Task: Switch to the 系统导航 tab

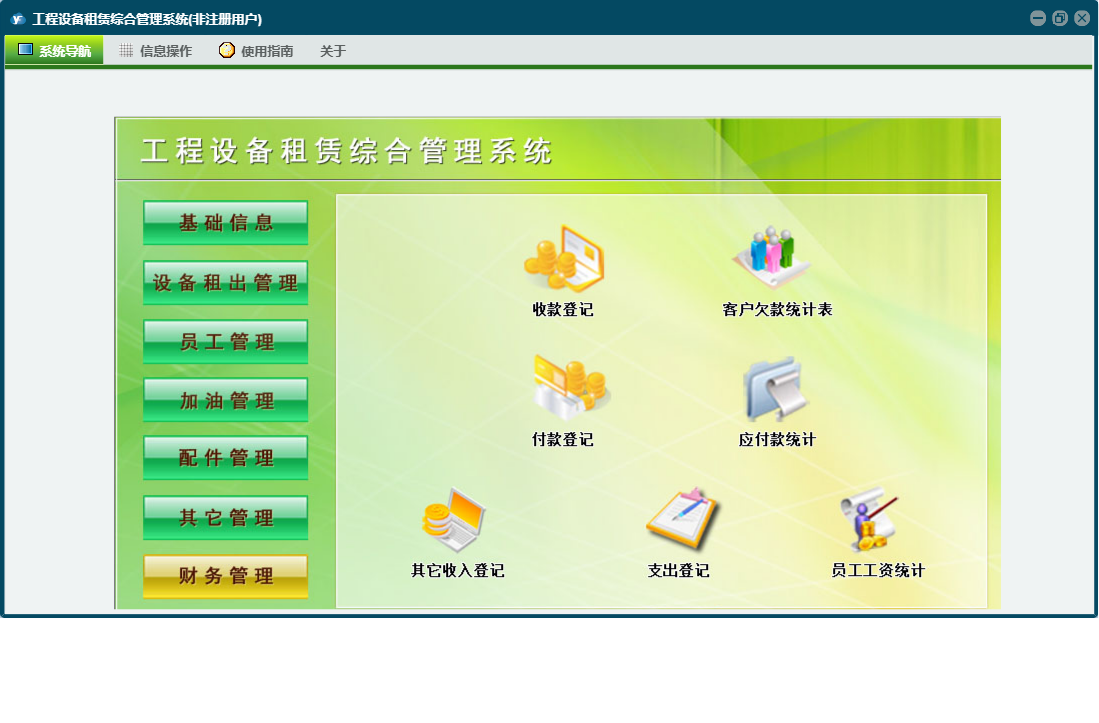Action: [x=55, y=50]
